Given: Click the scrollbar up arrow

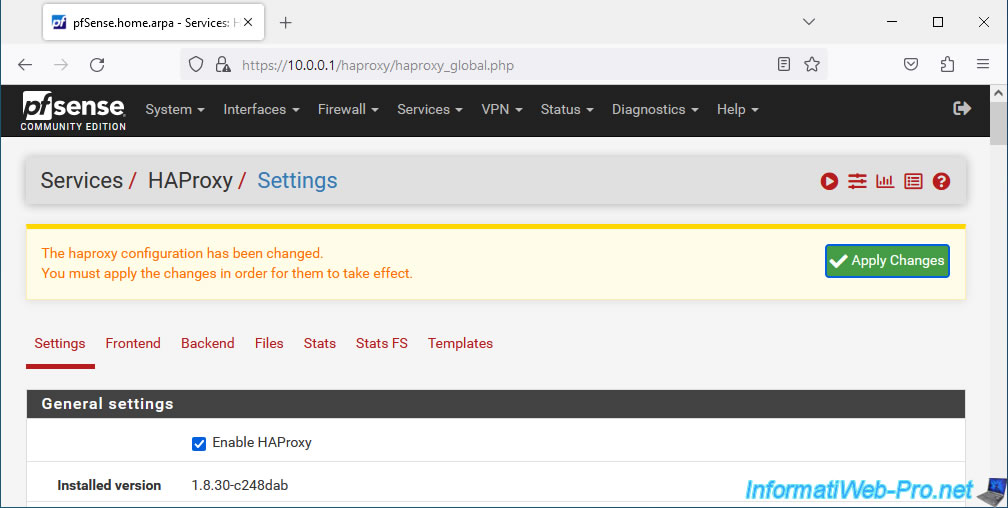Looking at the screenshot, I should coord(998,93).
